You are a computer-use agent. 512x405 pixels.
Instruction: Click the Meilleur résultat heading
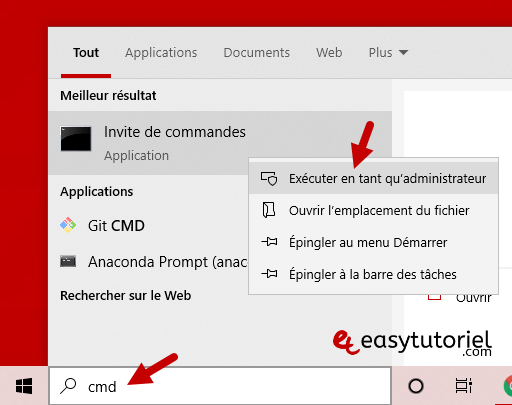point(108,96)
